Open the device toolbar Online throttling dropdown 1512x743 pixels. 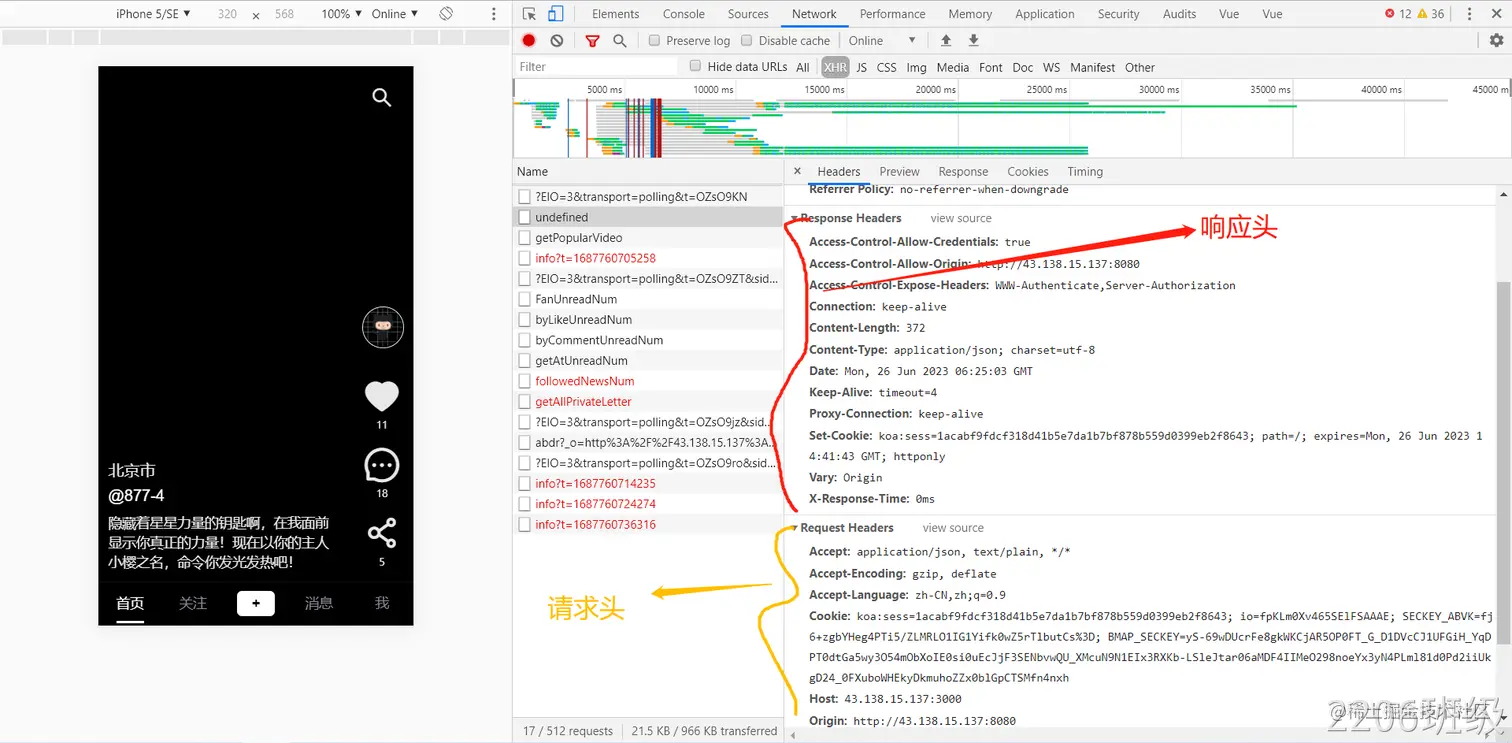click(x=395, y=14)
